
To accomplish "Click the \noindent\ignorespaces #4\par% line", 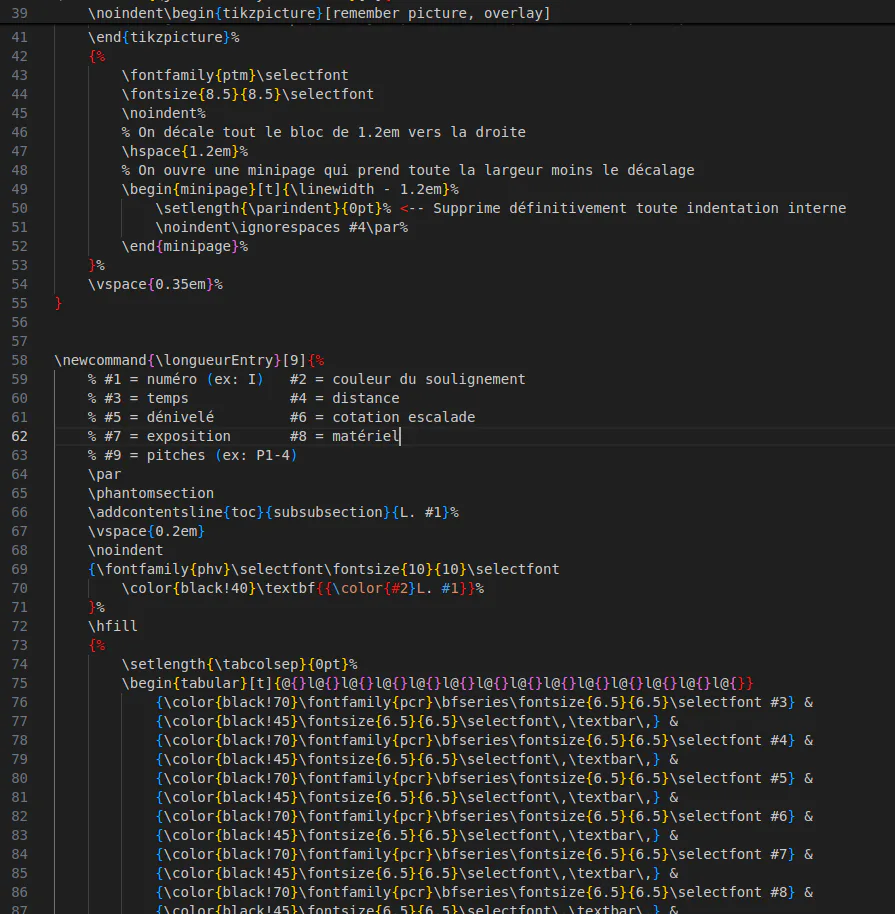I will coord(282,227).
